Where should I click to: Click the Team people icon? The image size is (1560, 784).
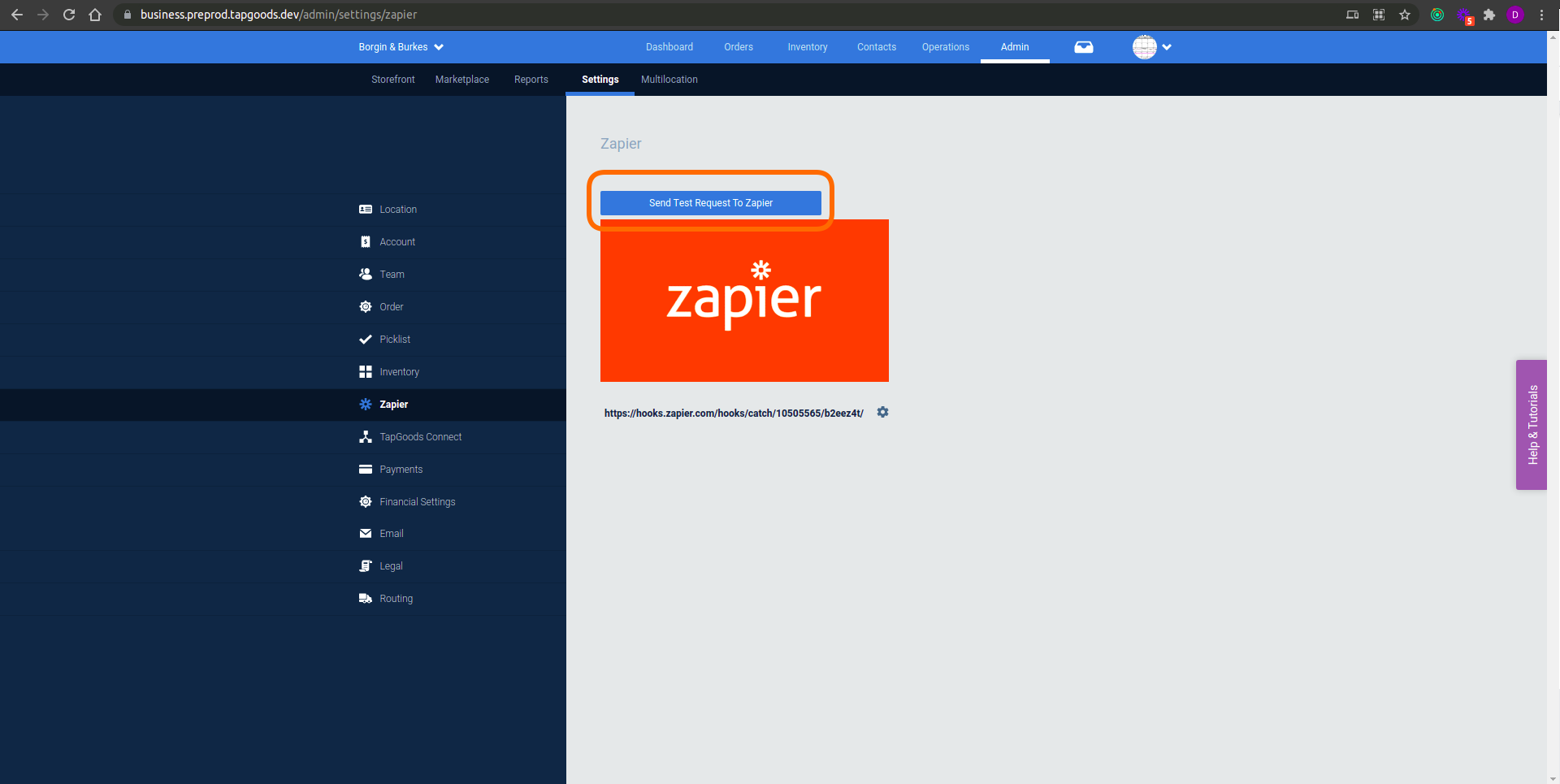pyautogui.click(x=366, y=275)
